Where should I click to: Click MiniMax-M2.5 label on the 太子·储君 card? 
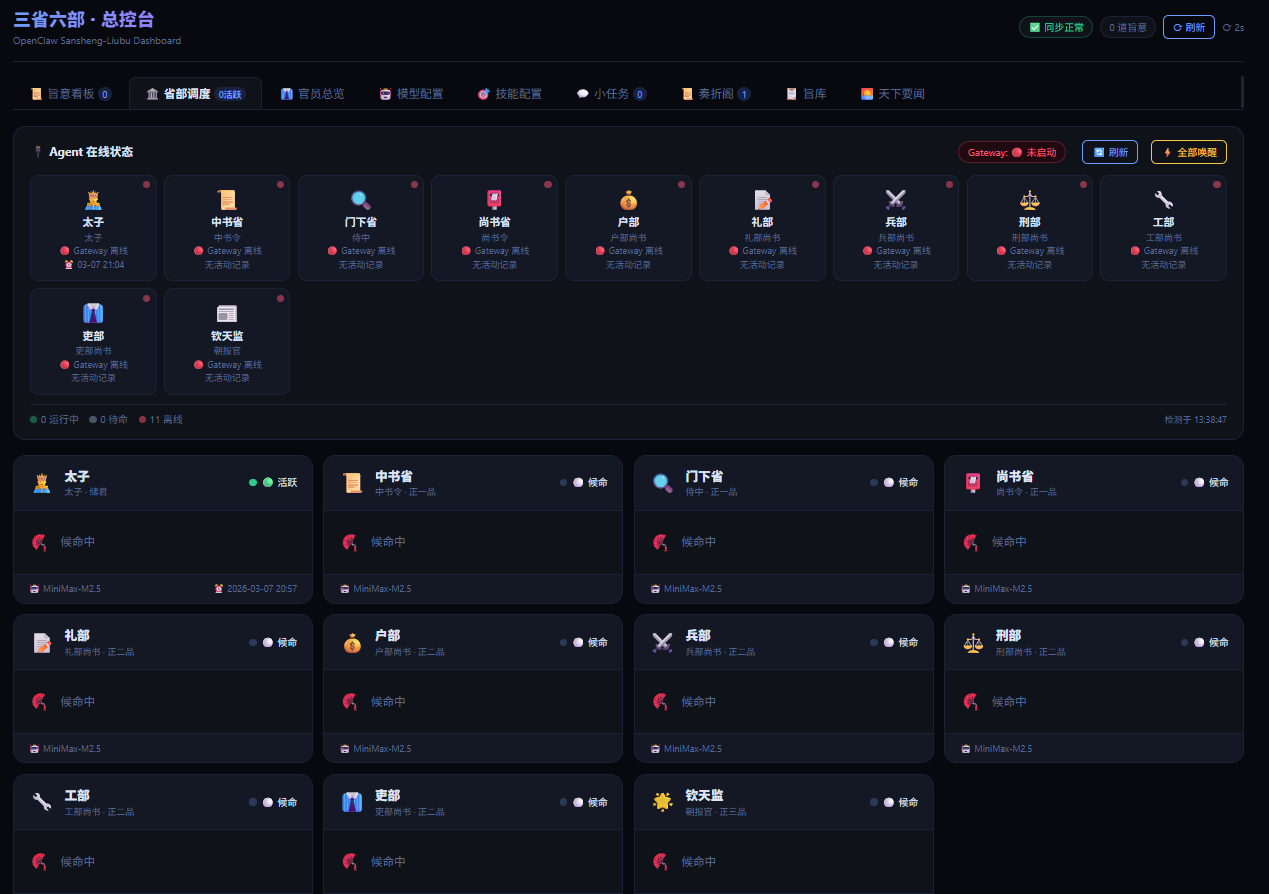tap(71, 589)
